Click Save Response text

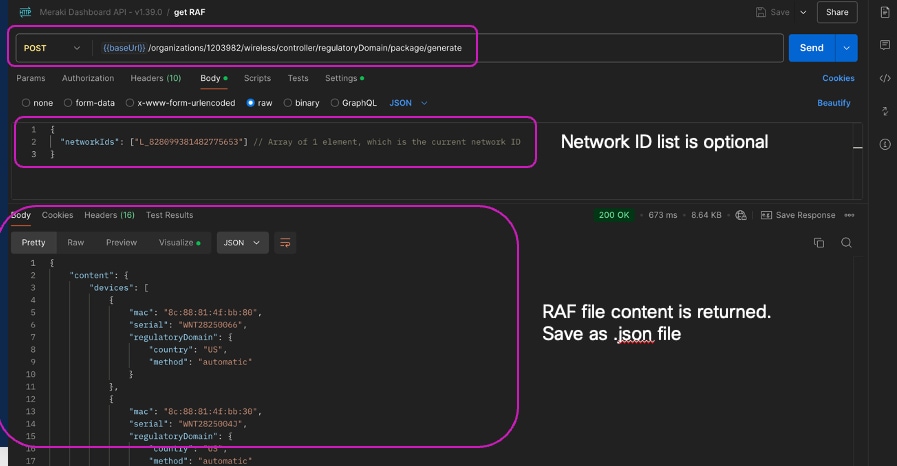pos(805,215)
